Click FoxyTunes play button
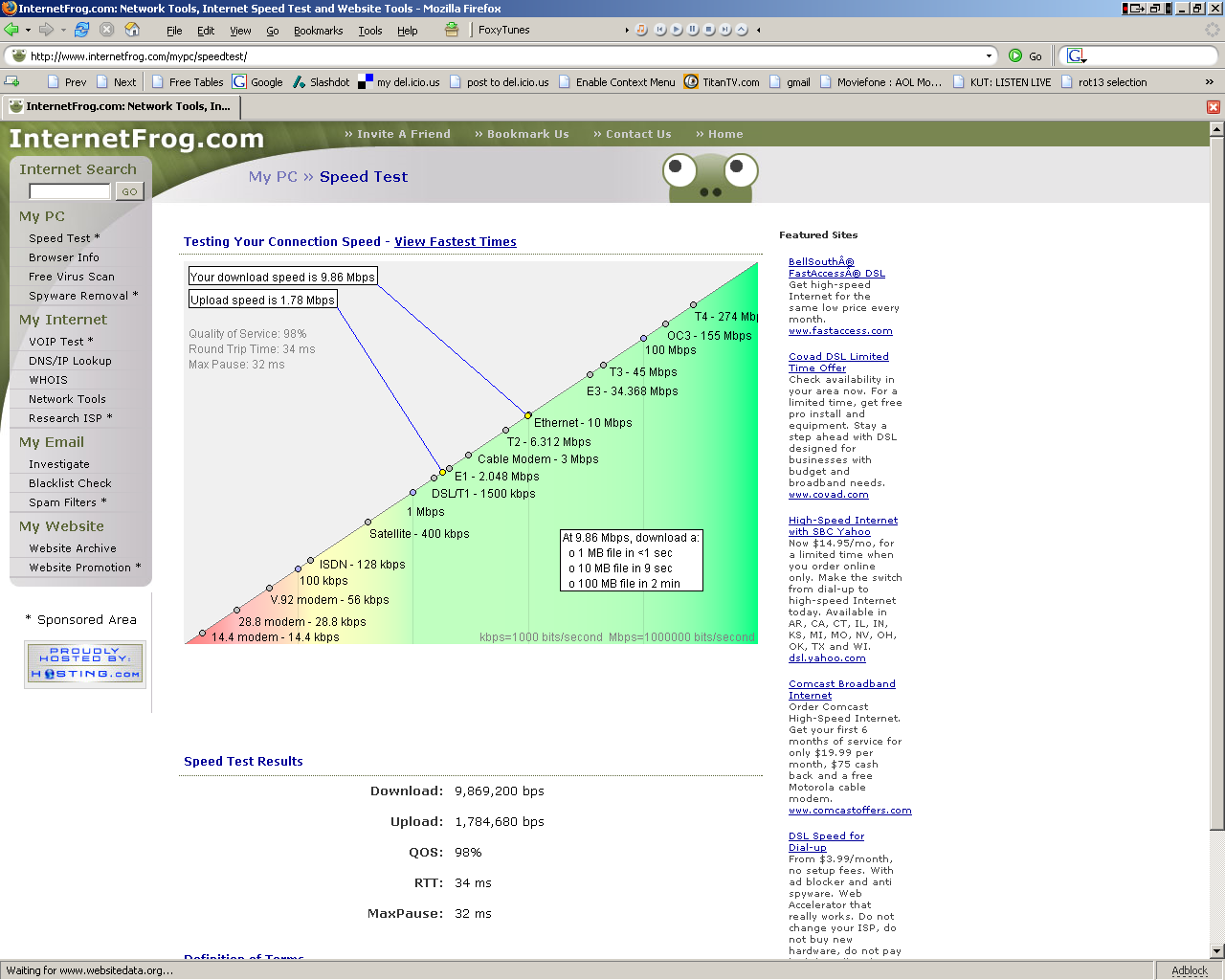The image size is (1225, 980). [677, 30]
